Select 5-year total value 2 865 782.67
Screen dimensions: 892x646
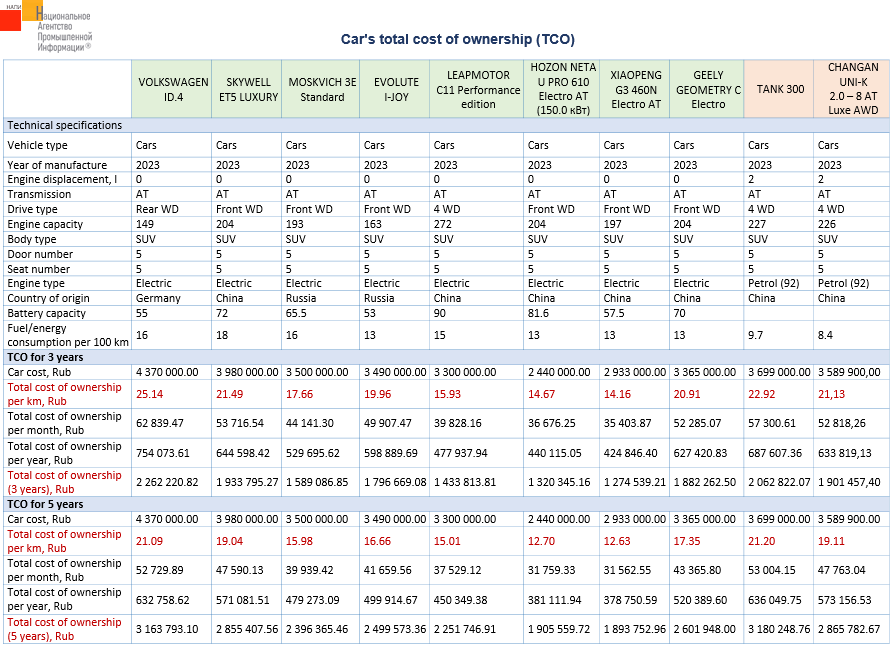coord(849,629)
